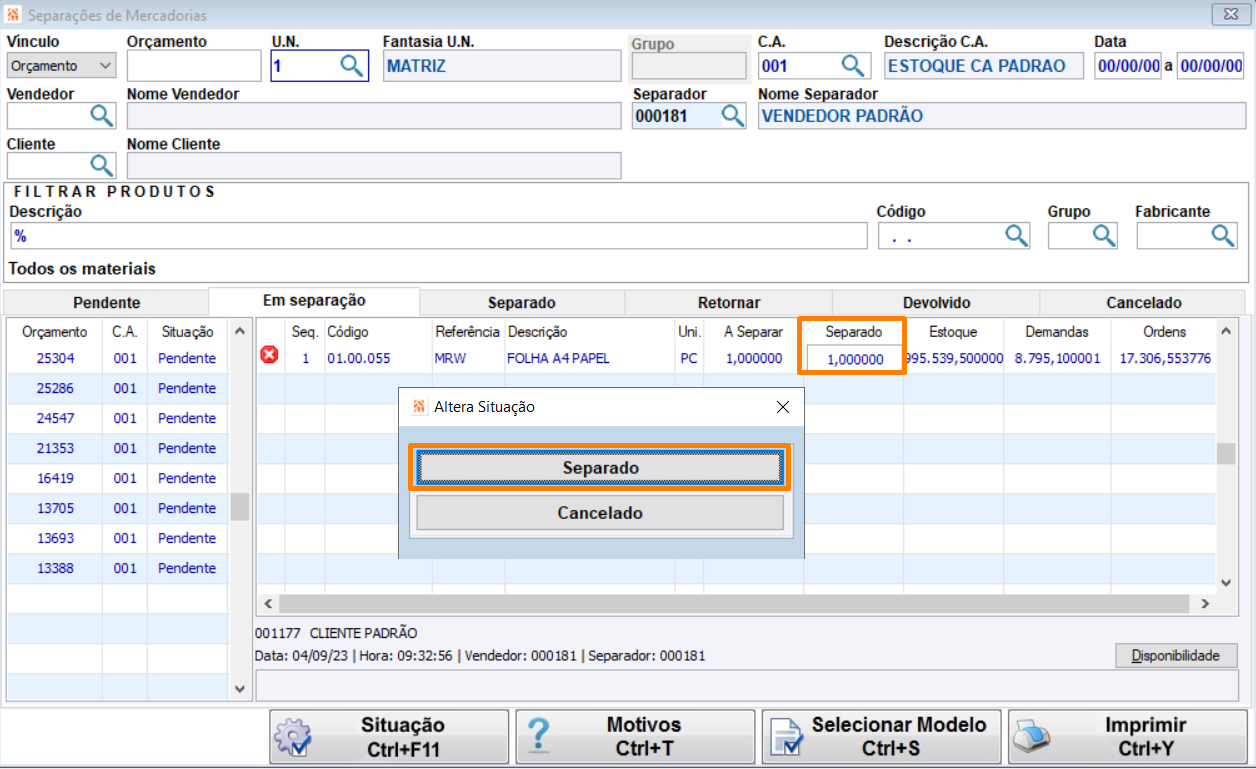
Task: Click the FOLHA A4 PAPEL description cell
Action: (589, 358)
